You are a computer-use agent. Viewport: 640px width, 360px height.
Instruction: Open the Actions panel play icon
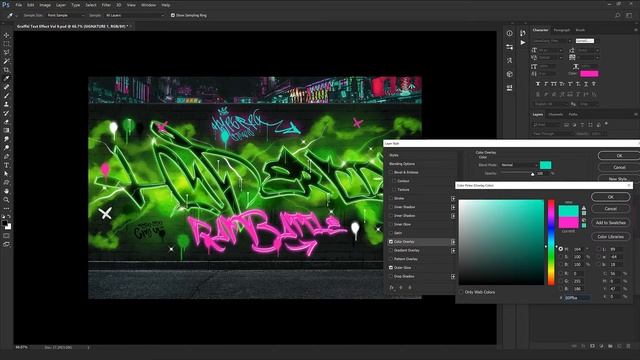point(523,42)
